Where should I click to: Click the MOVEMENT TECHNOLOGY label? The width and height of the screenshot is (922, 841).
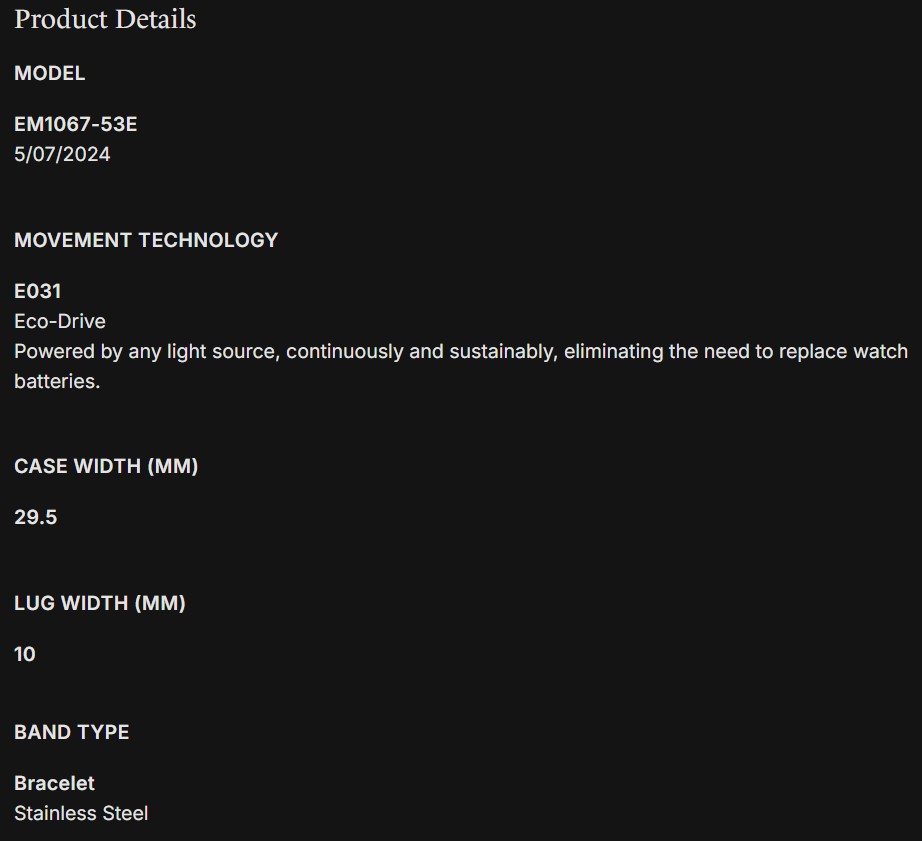146,240
